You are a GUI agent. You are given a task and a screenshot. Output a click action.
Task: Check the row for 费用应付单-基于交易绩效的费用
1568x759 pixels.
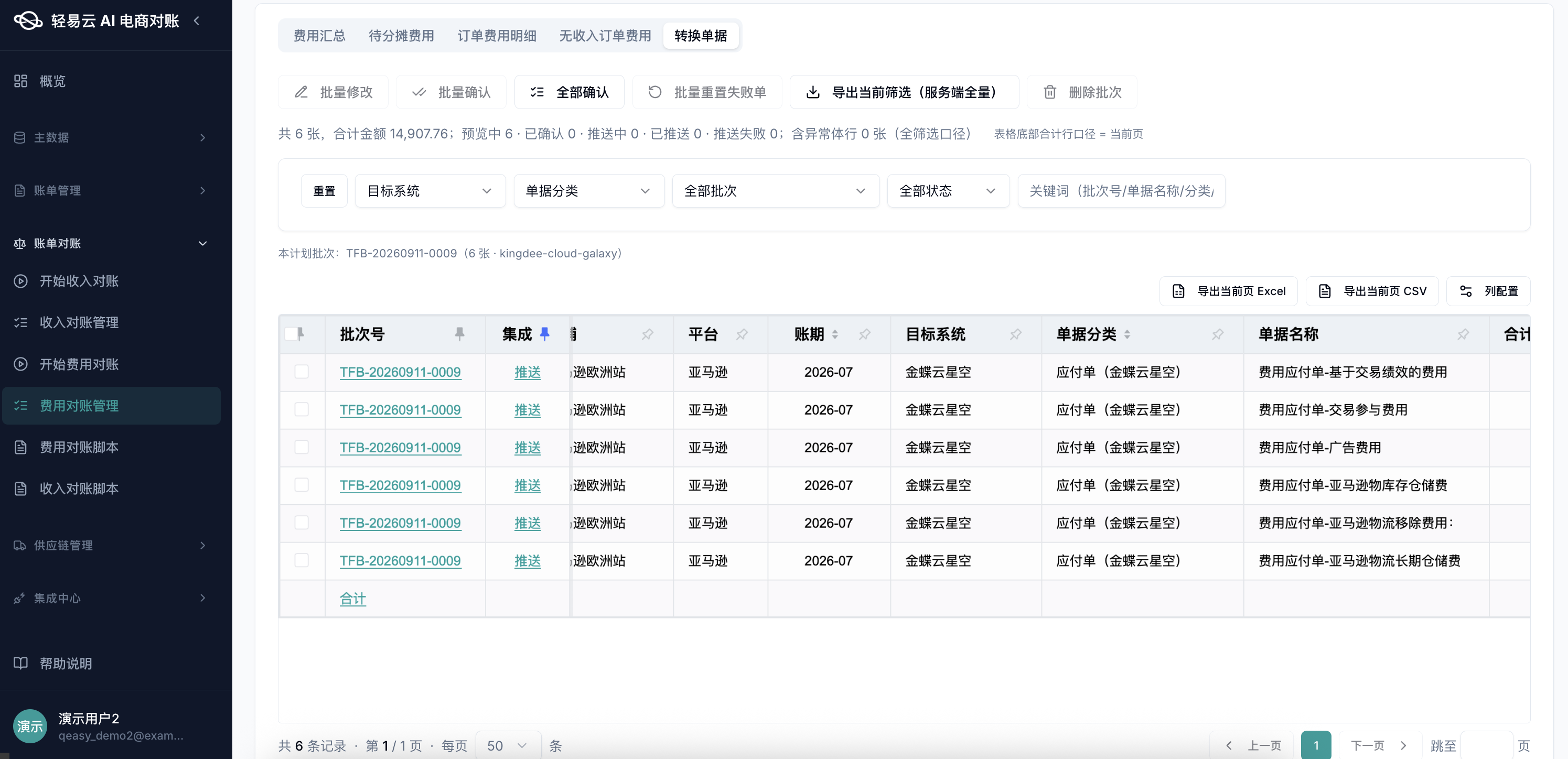pyautogui.click(x=302, y=372)
